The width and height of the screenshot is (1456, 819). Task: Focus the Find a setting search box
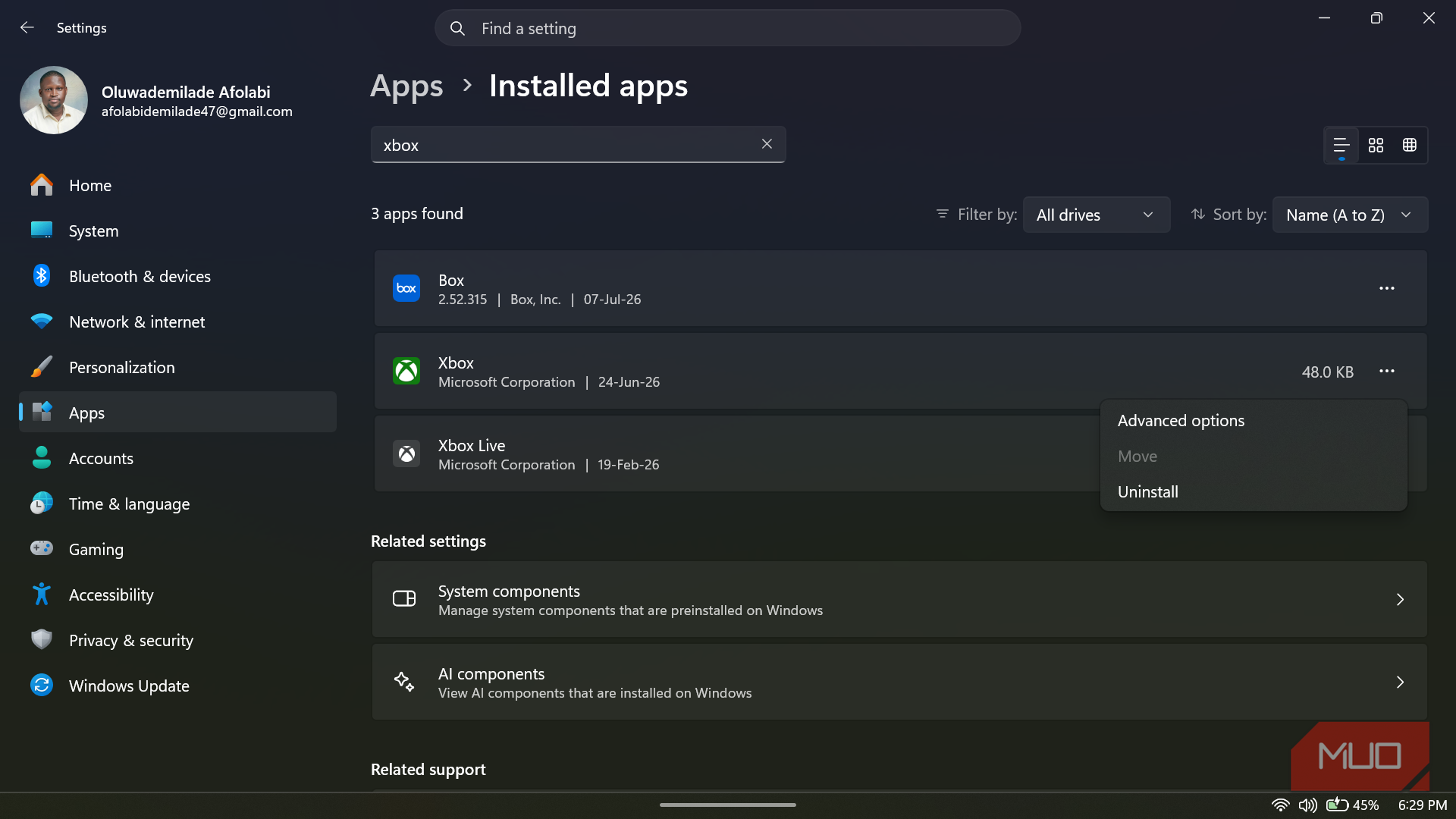click(x=727, y=28)
